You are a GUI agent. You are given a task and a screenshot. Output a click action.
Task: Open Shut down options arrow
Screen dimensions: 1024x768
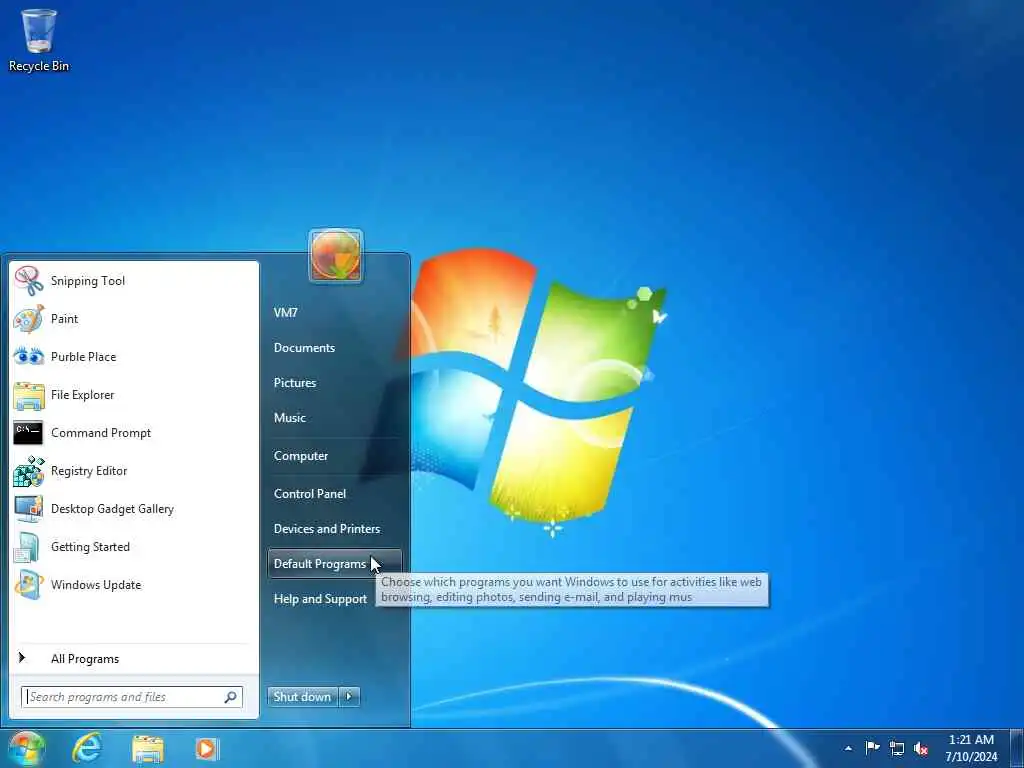pyautogui.click(x=349, y=696)
